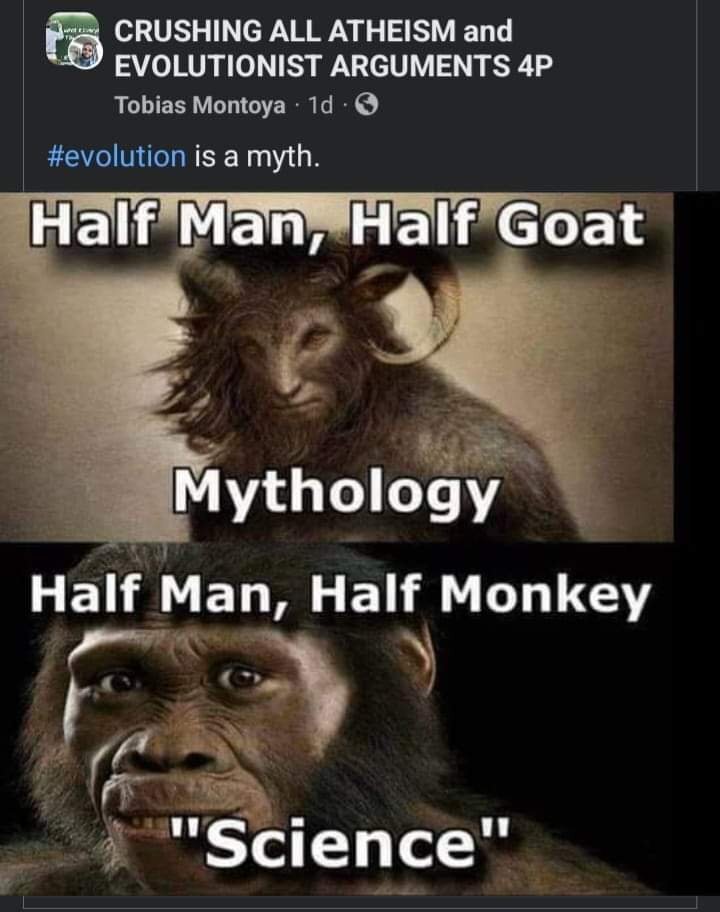The height and width of the screenshot is (912, 720).
Task: Open the CRUSHING ALL ATHEISM group title
Action: pyautogui.click(x=313, y=31)
